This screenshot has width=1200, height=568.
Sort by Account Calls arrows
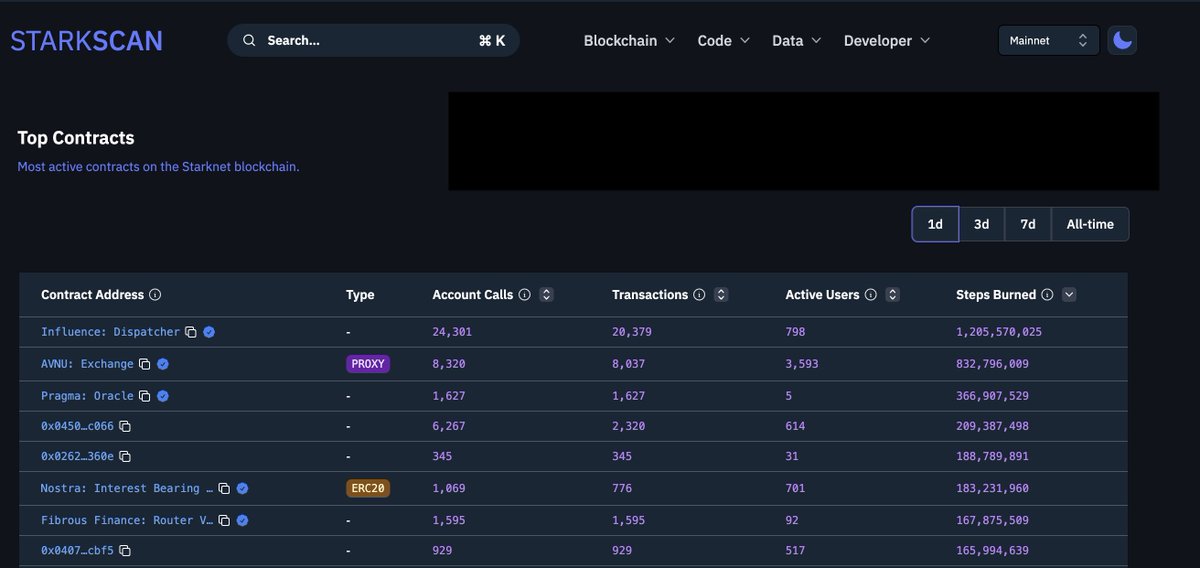point(546,295)
